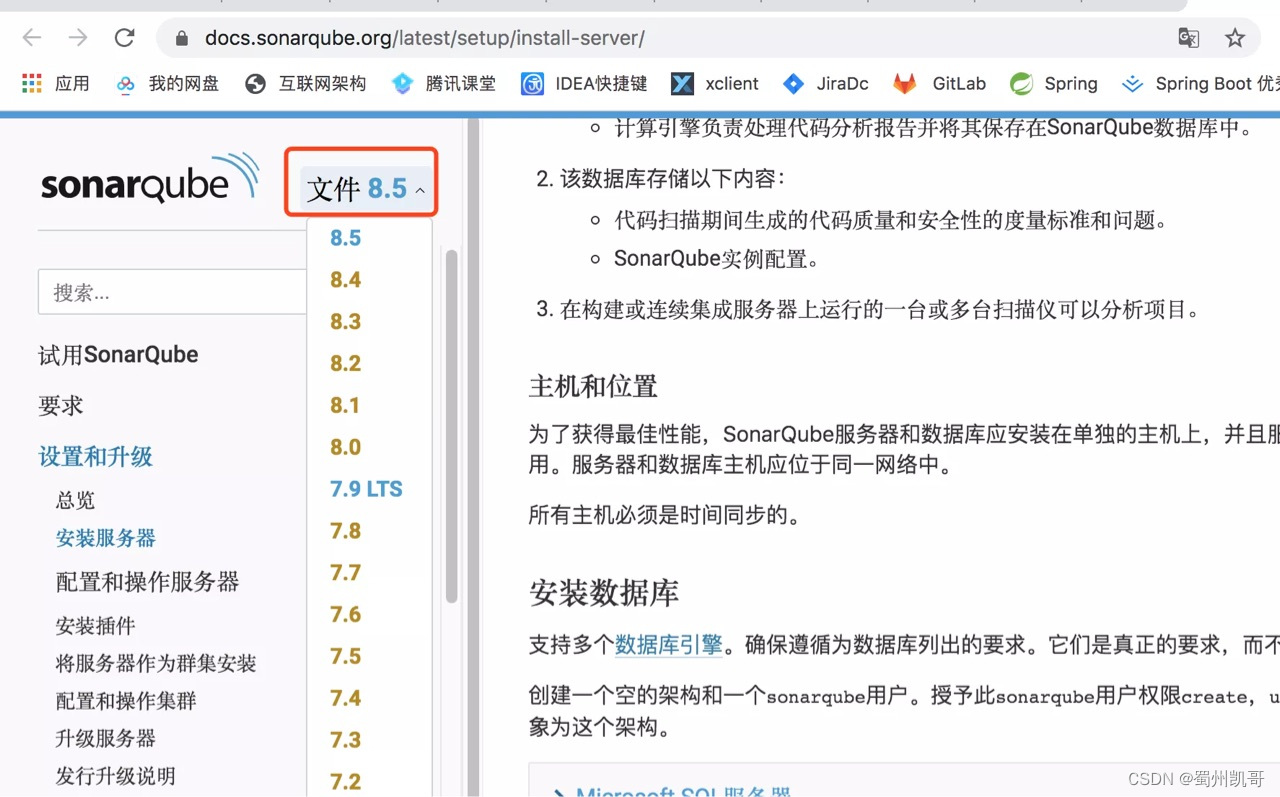The height and width of the screenshot is (797, 1280).
Task: Select version 7.6 in the list
Action: (345, 615)
